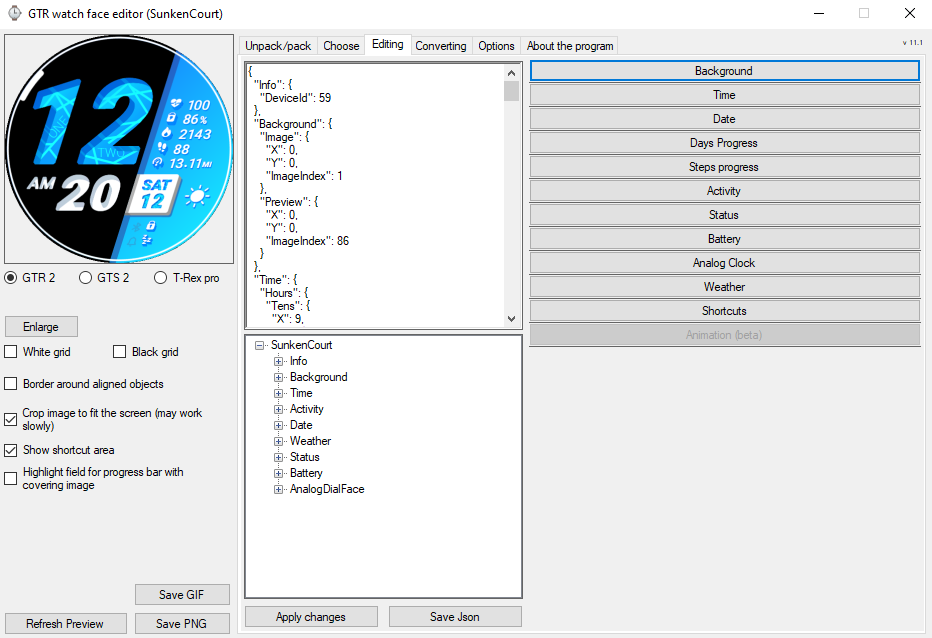Click the JSON editor scroll up arrow
Screen dimensions: 932x638
(x=511, y=73)
